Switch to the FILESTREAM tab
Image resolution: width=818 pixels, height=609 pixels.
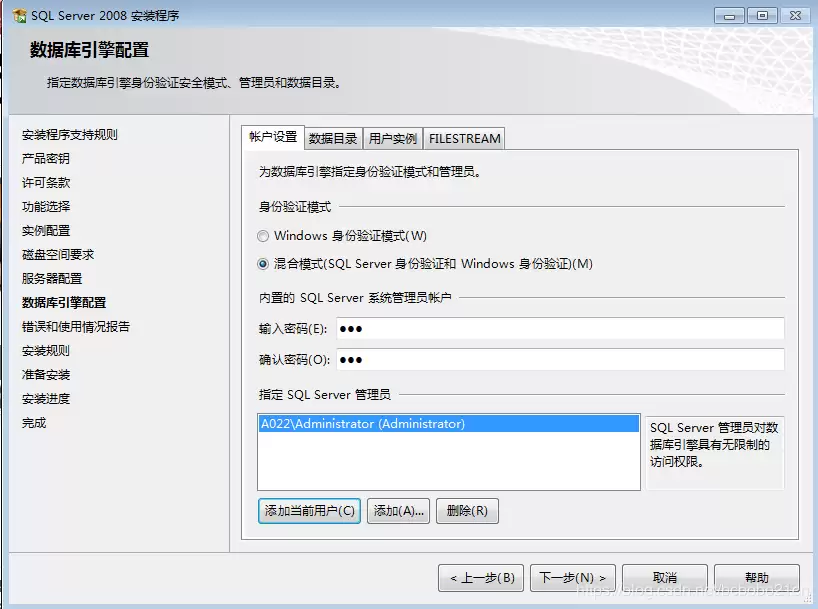click(464, 139)
